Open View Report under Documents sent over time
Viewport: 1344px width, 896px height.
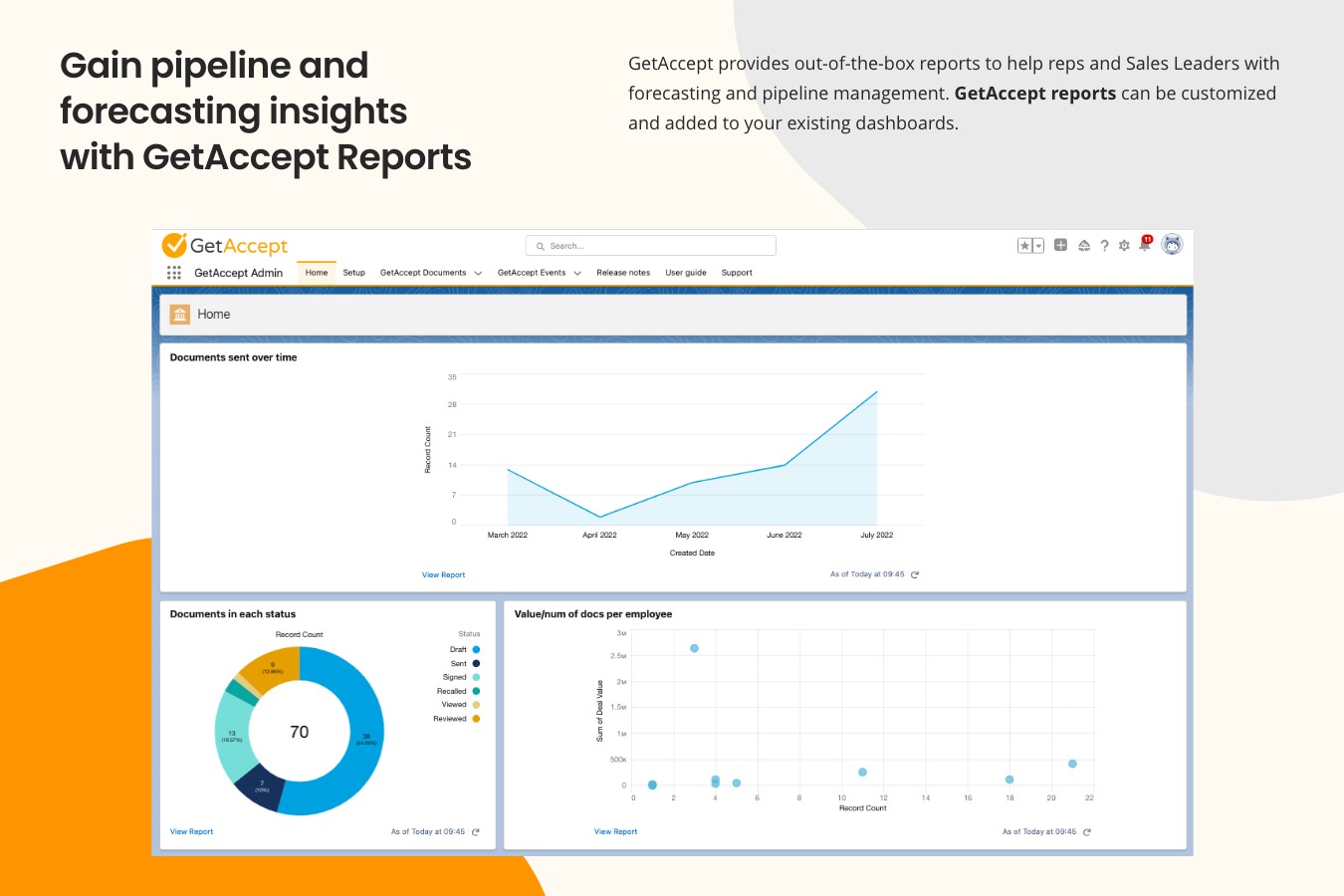coord(443,574)
